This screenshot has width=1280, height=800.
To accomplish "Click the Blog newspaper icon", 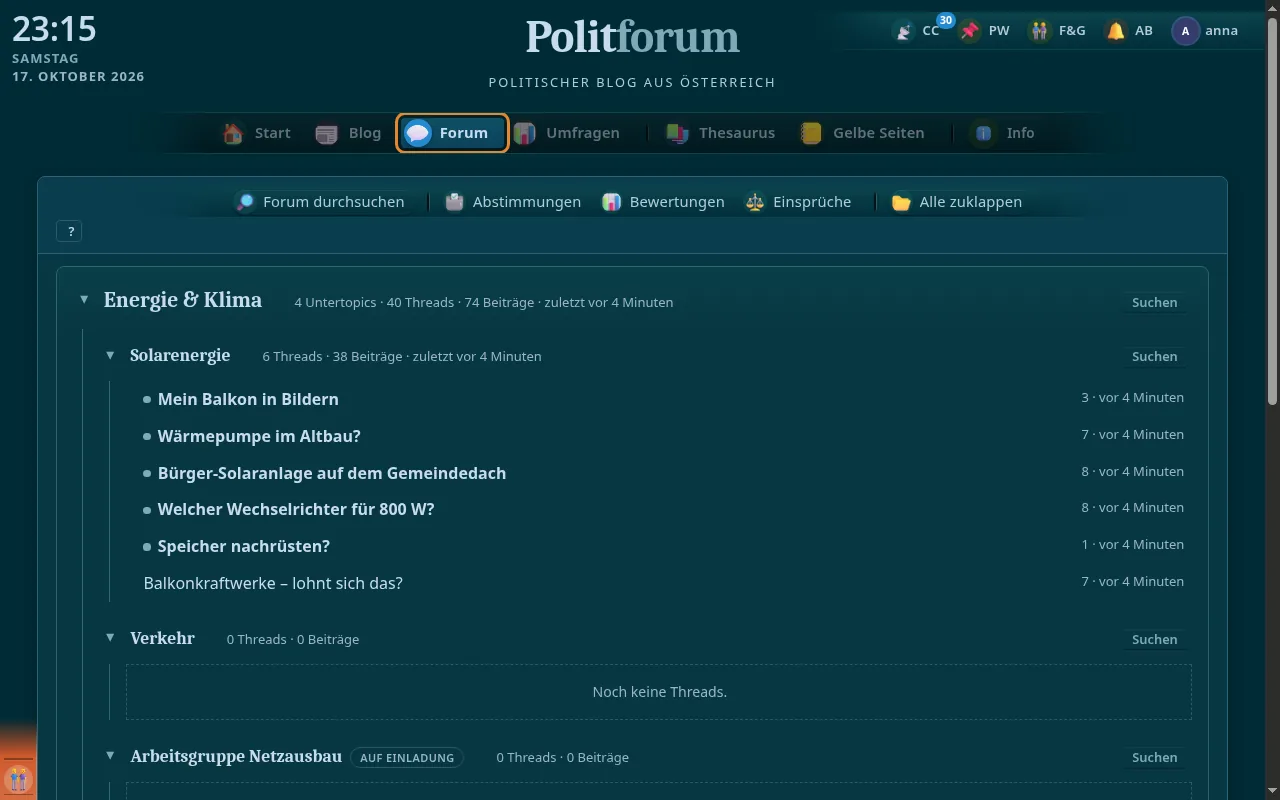I will pyautogui.click(x=326, y=133).
